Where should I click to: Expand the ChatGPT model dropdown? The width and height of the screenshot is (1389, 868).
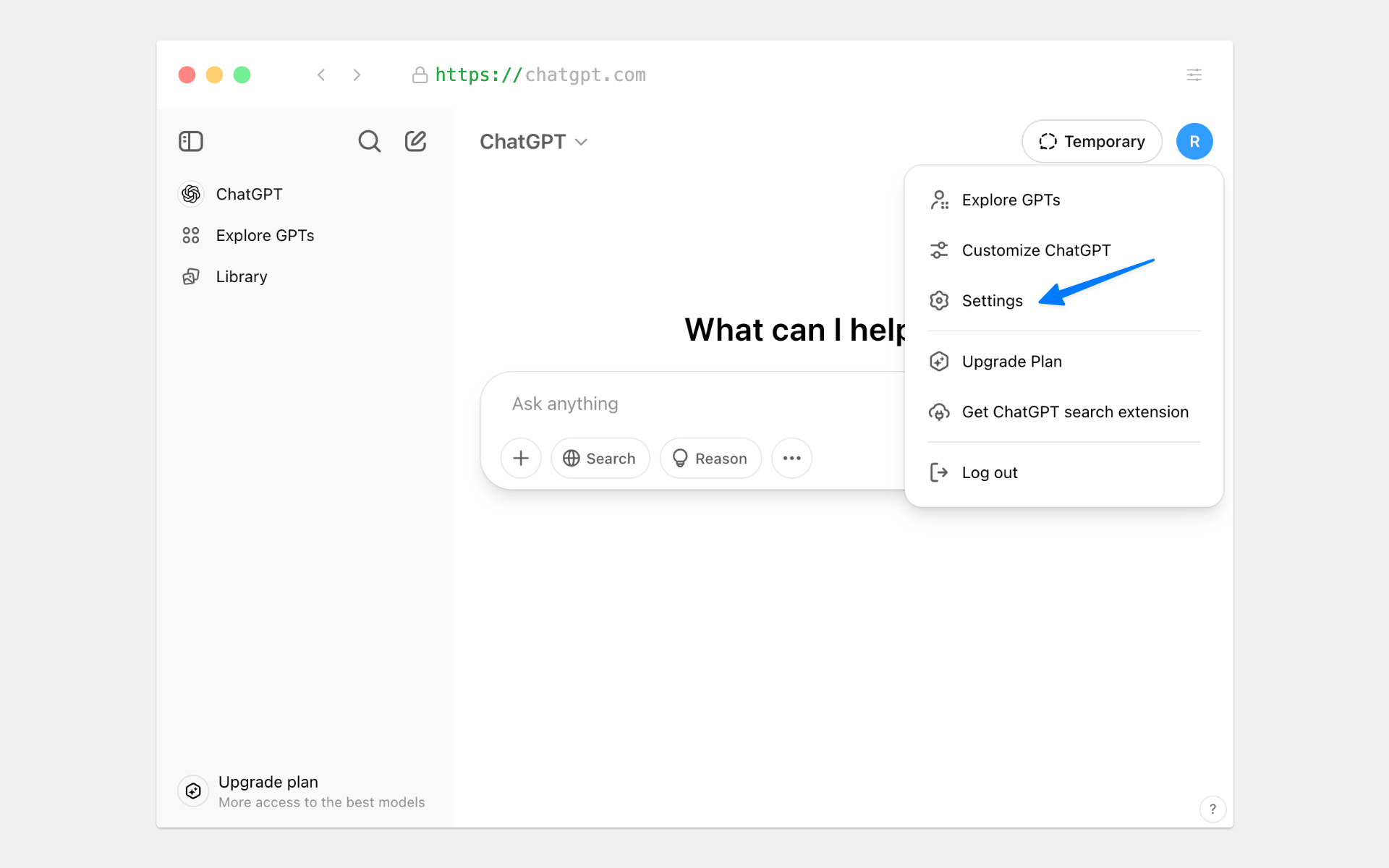pos(533,142)
